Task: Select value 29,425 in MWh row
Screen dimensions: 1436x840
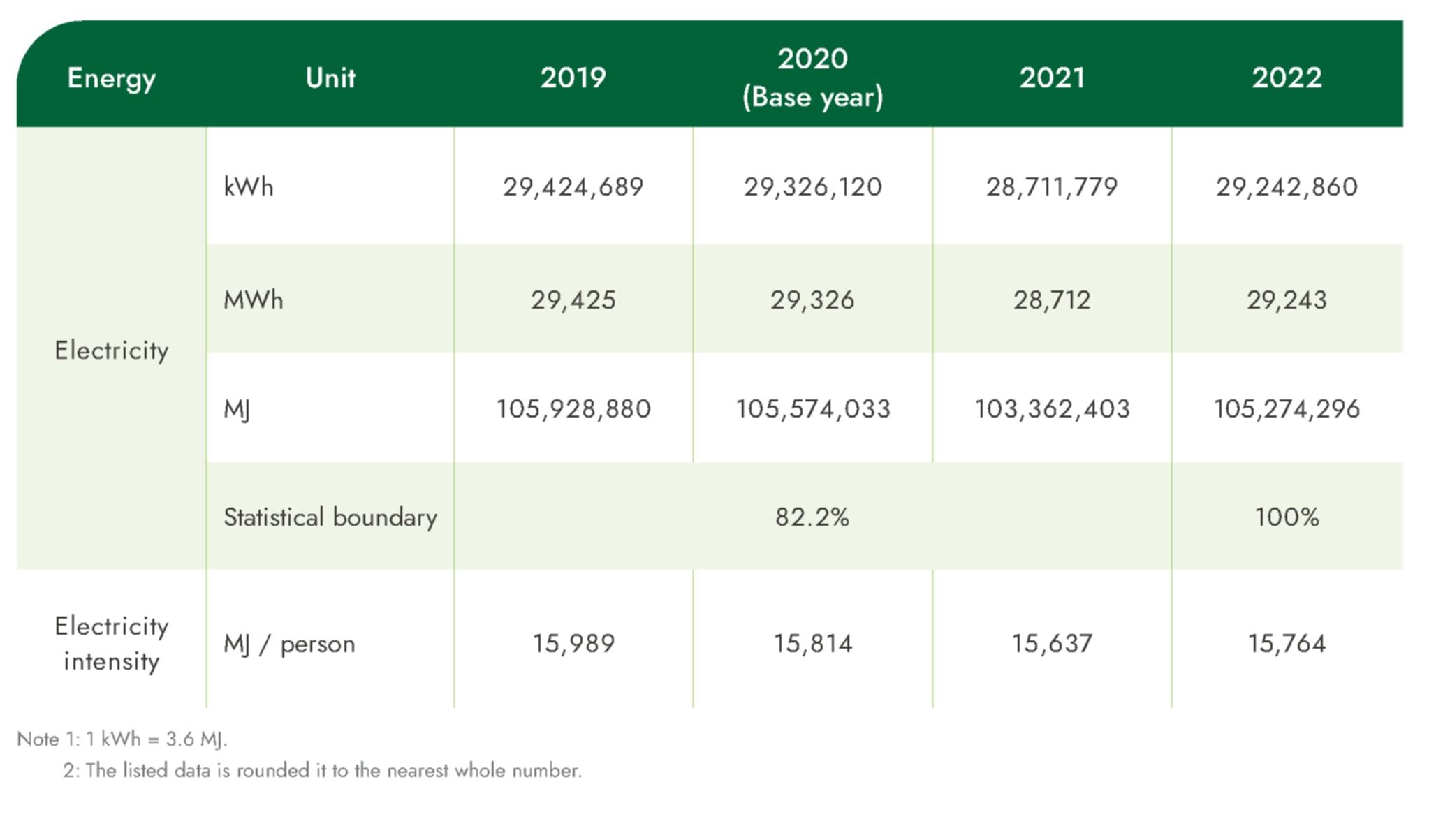Action: point(573,300)
